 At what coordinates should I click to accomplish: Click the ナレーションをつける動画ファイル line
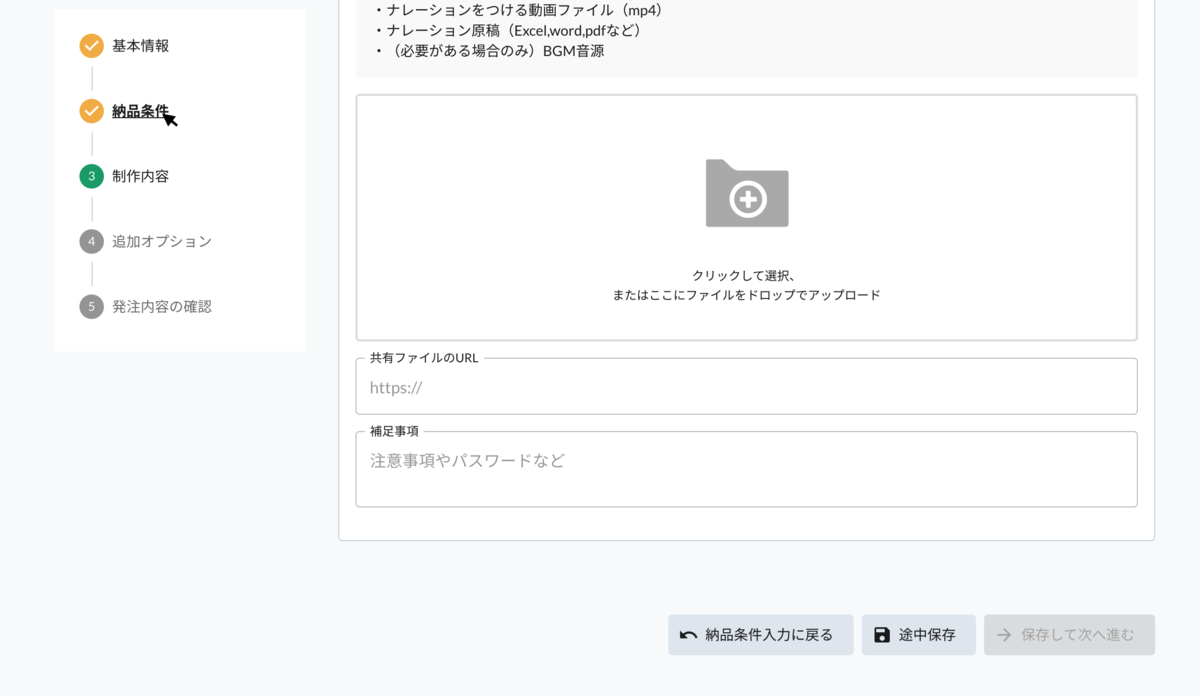(520, 10)
